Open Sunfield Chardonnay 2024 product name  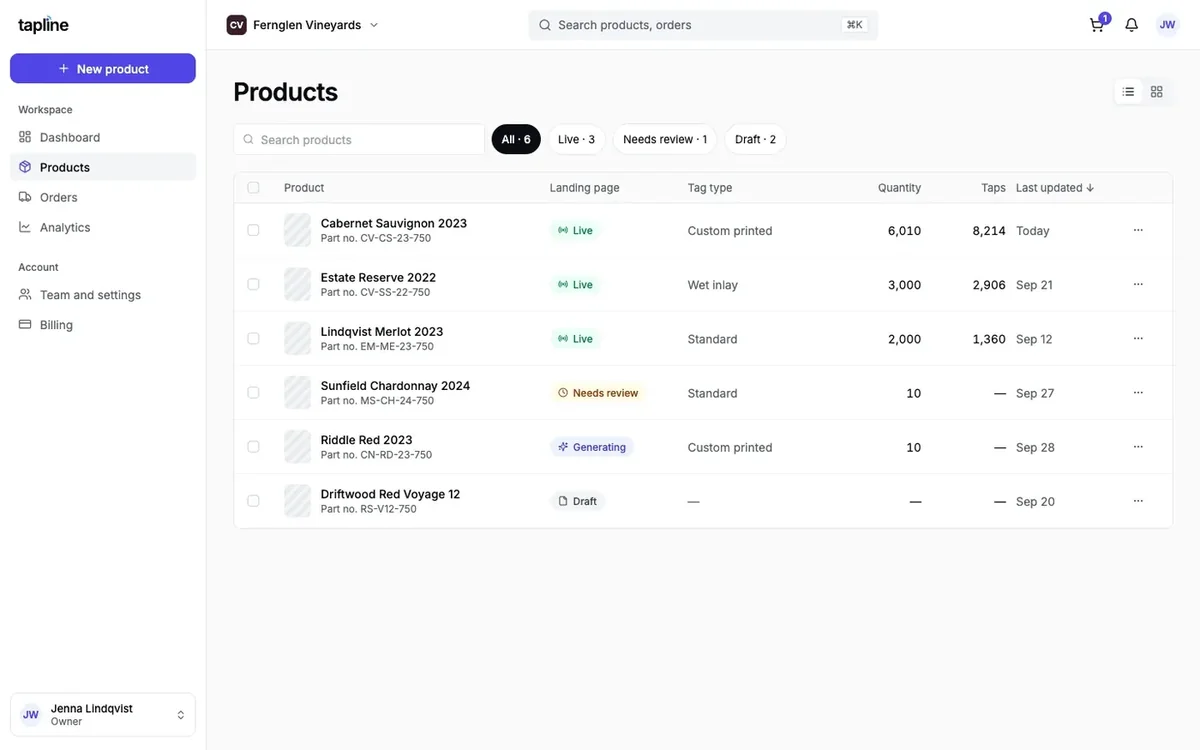point(395,385)
